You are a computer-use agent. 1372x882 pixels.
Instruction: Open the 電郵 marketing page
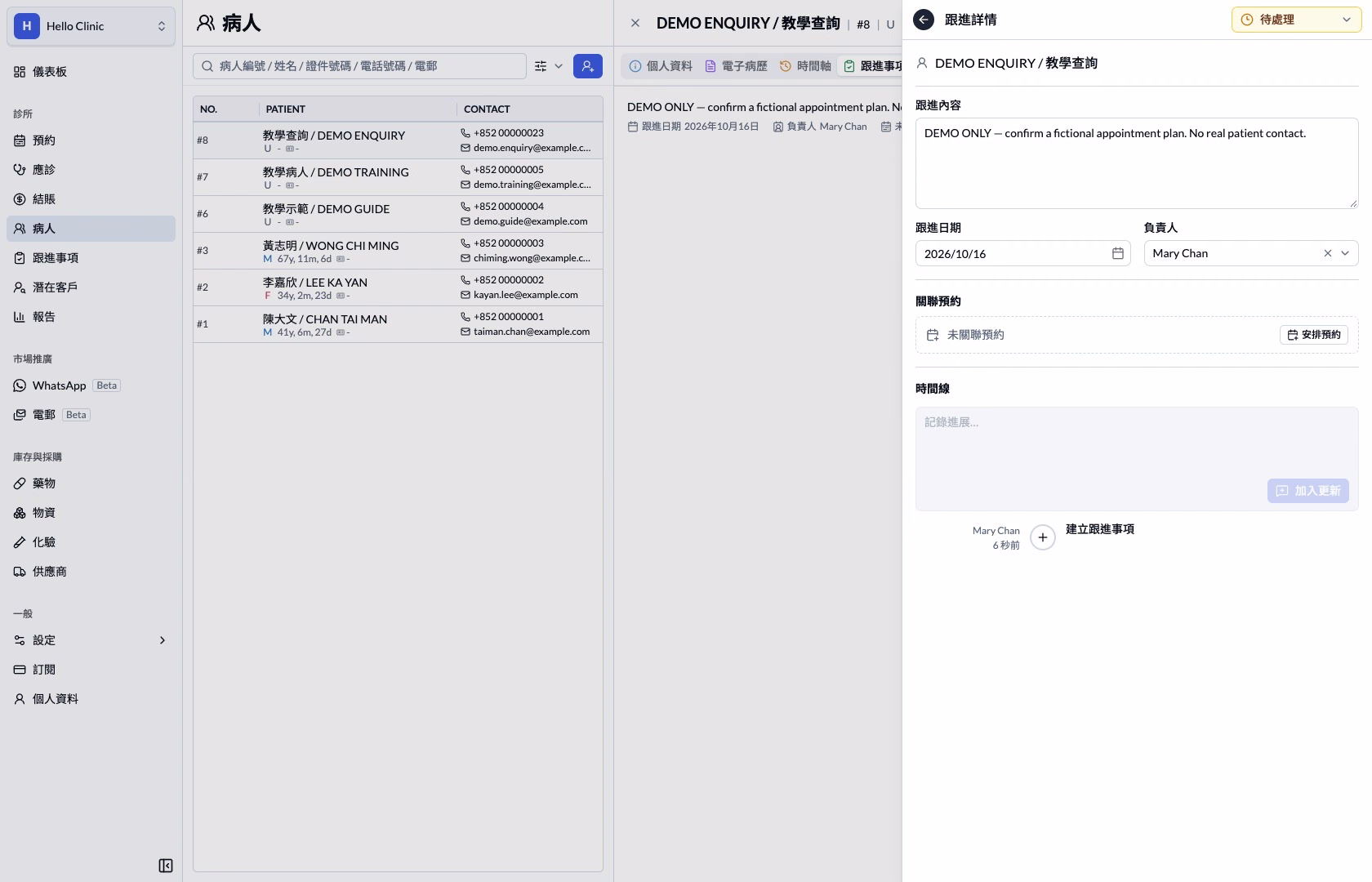[91, 415]
